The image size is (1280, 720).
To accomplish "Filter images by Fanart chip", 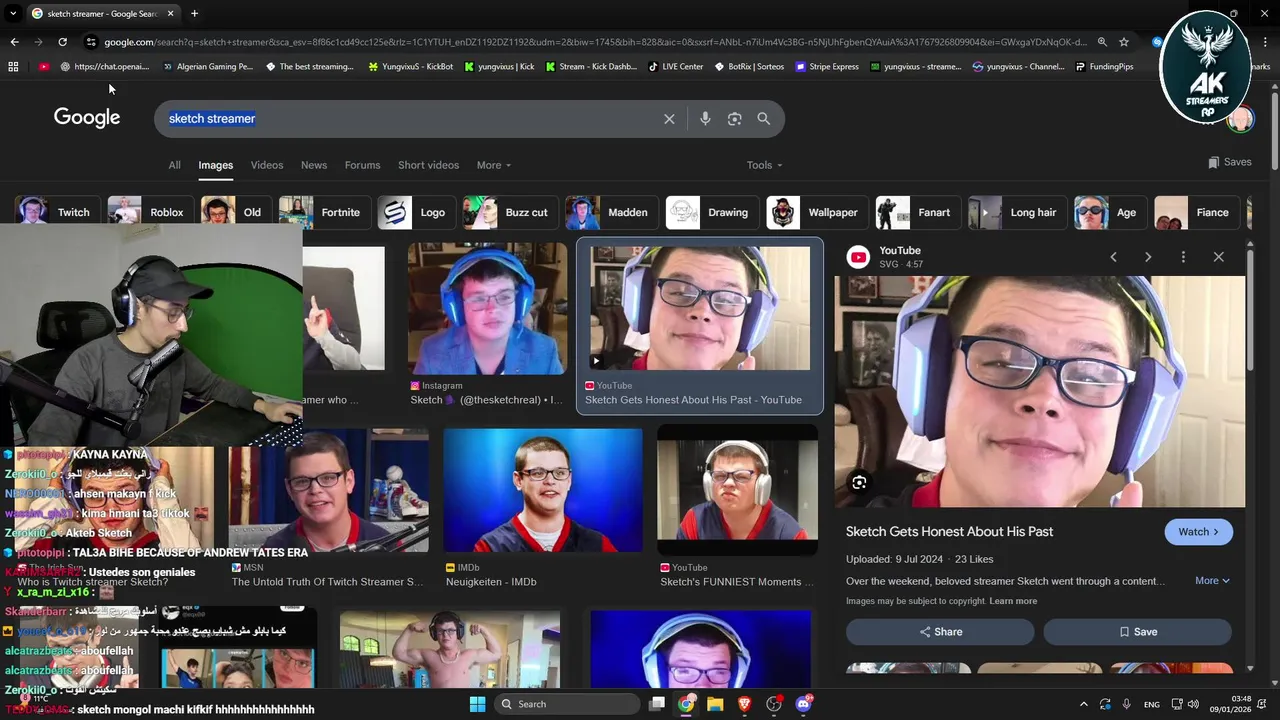I will [917, 212].
